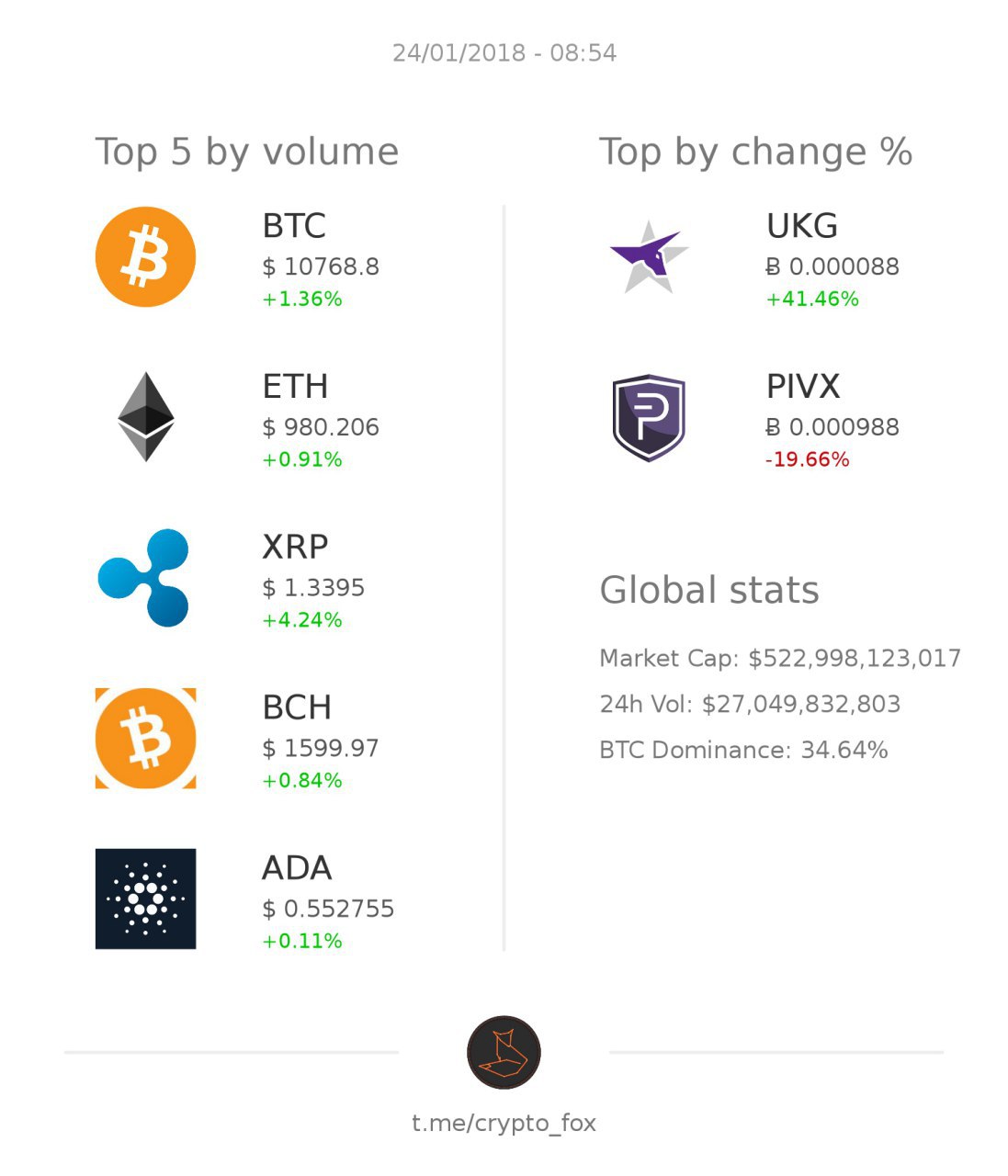Click the PIVX shield logo
Image resolution: width=1008 pixels, height=1176 pixels.
[649, 417]
